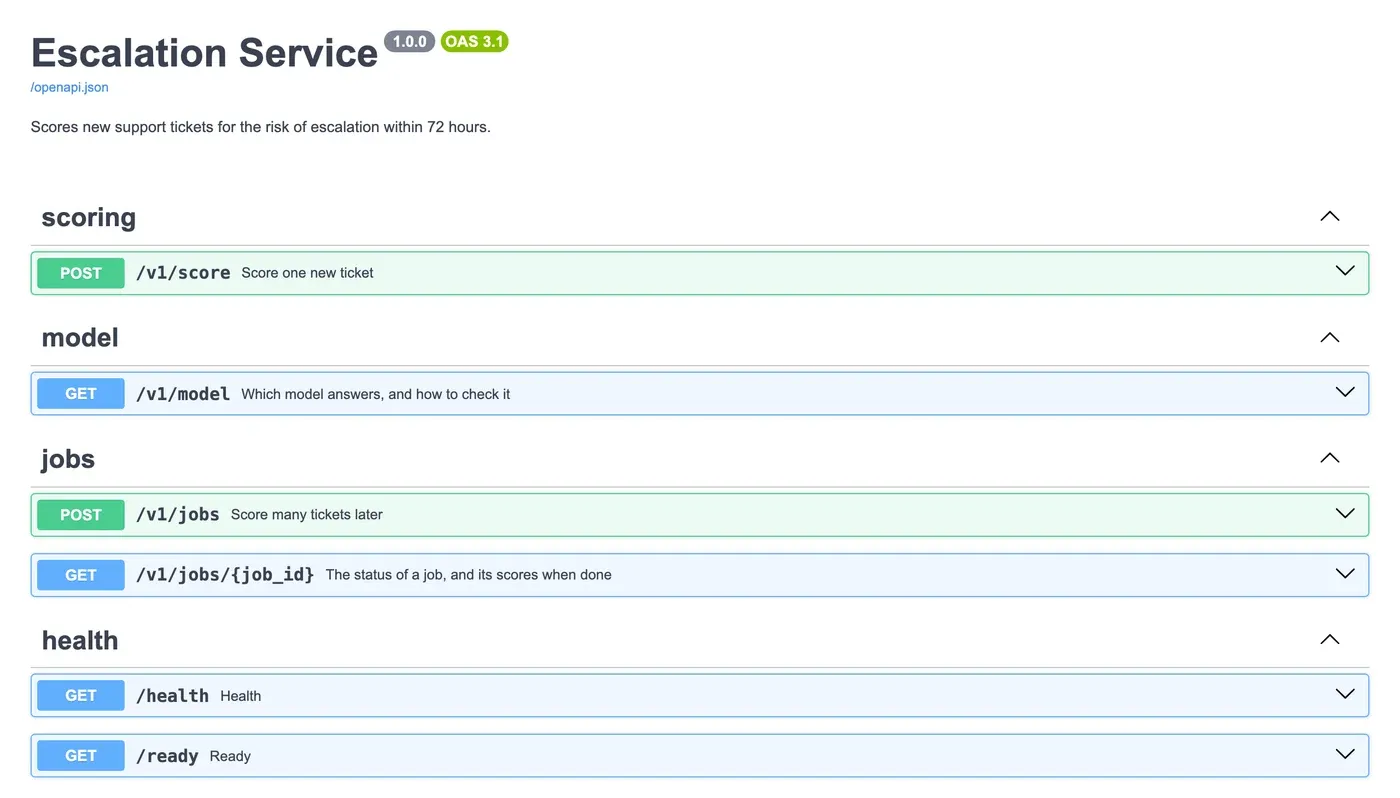
Task: Click the health tag heading
Action: 80,640
